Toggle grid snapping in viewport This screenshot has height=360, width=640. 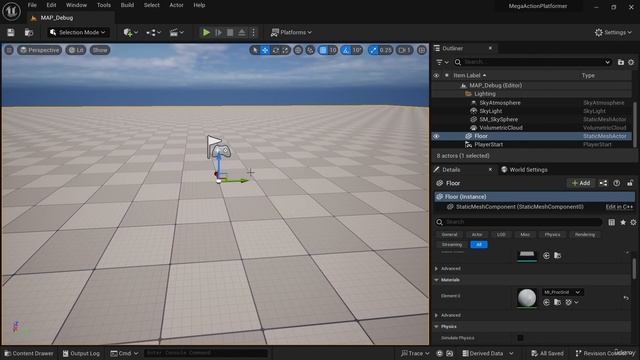pyautogui.click(x=323, y=50)
